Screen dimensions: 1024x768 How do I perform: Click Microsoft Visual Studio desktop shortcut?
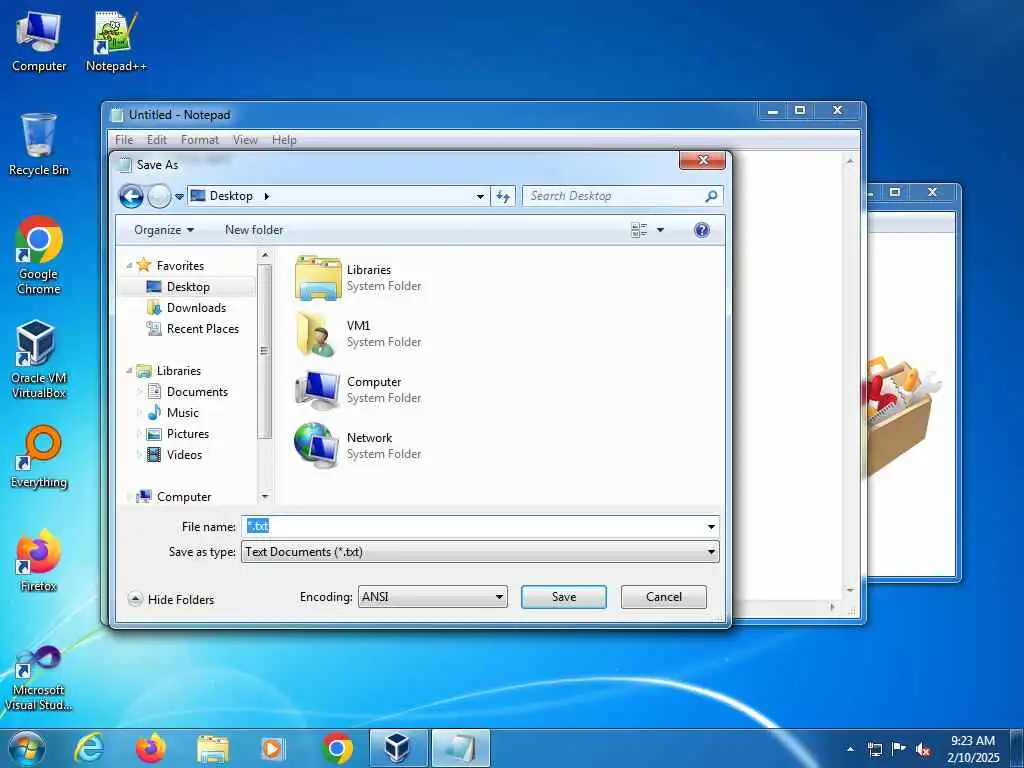pos(39,678)
